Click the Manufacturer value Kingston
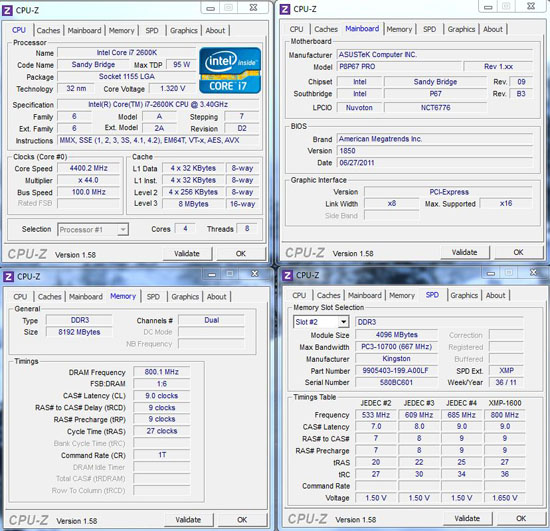The image size is (550, 531). (396, 358)
